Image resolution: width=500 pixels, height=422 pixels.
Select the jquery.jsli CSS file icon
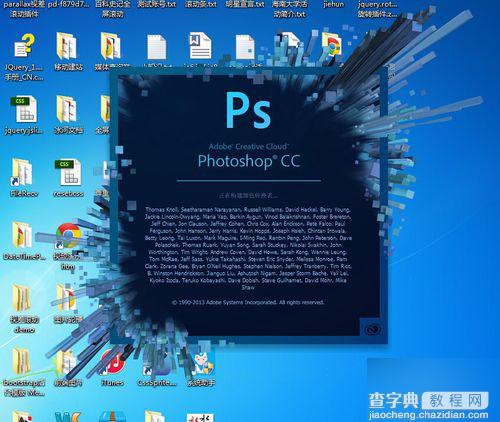click(25, 109)
